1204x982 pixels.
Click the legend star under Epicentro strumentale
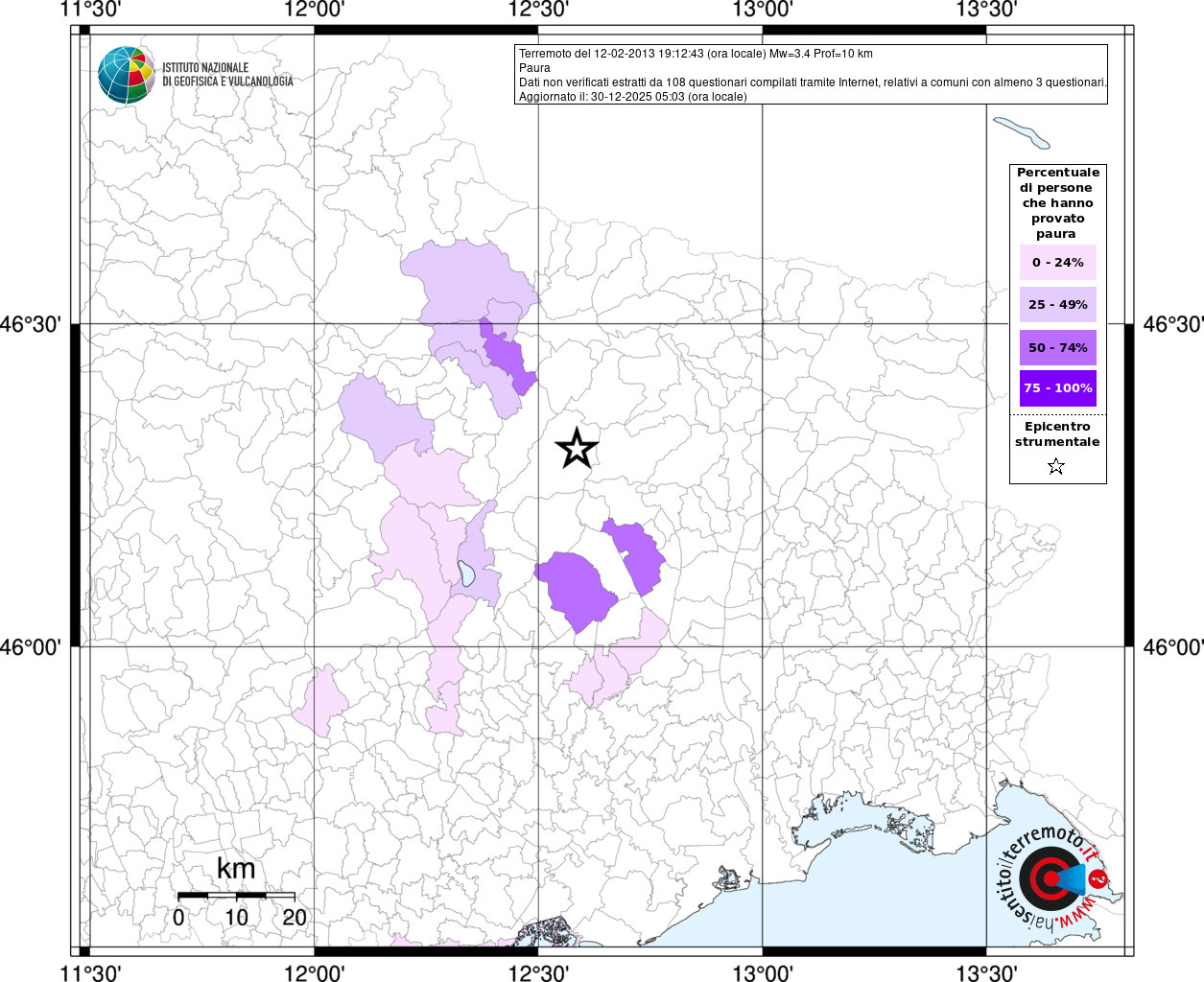pyautogui.click(x=1056, y=466)
